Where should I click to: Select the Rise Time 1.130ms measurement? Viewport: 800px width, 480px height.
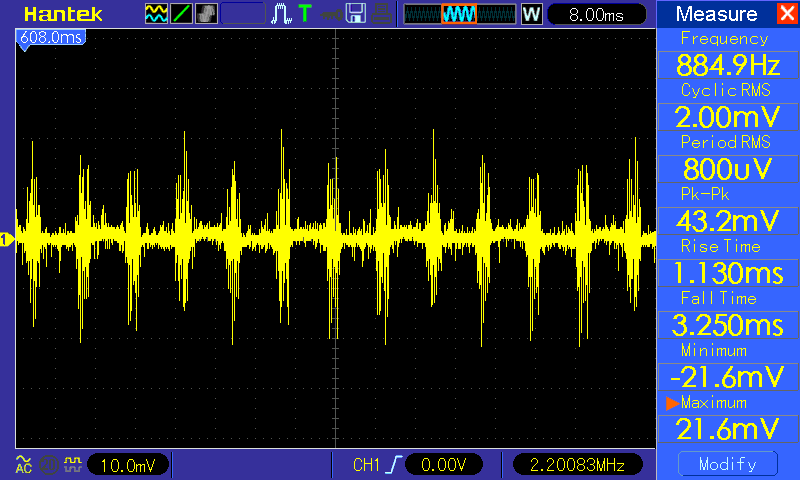pos(728,262)
